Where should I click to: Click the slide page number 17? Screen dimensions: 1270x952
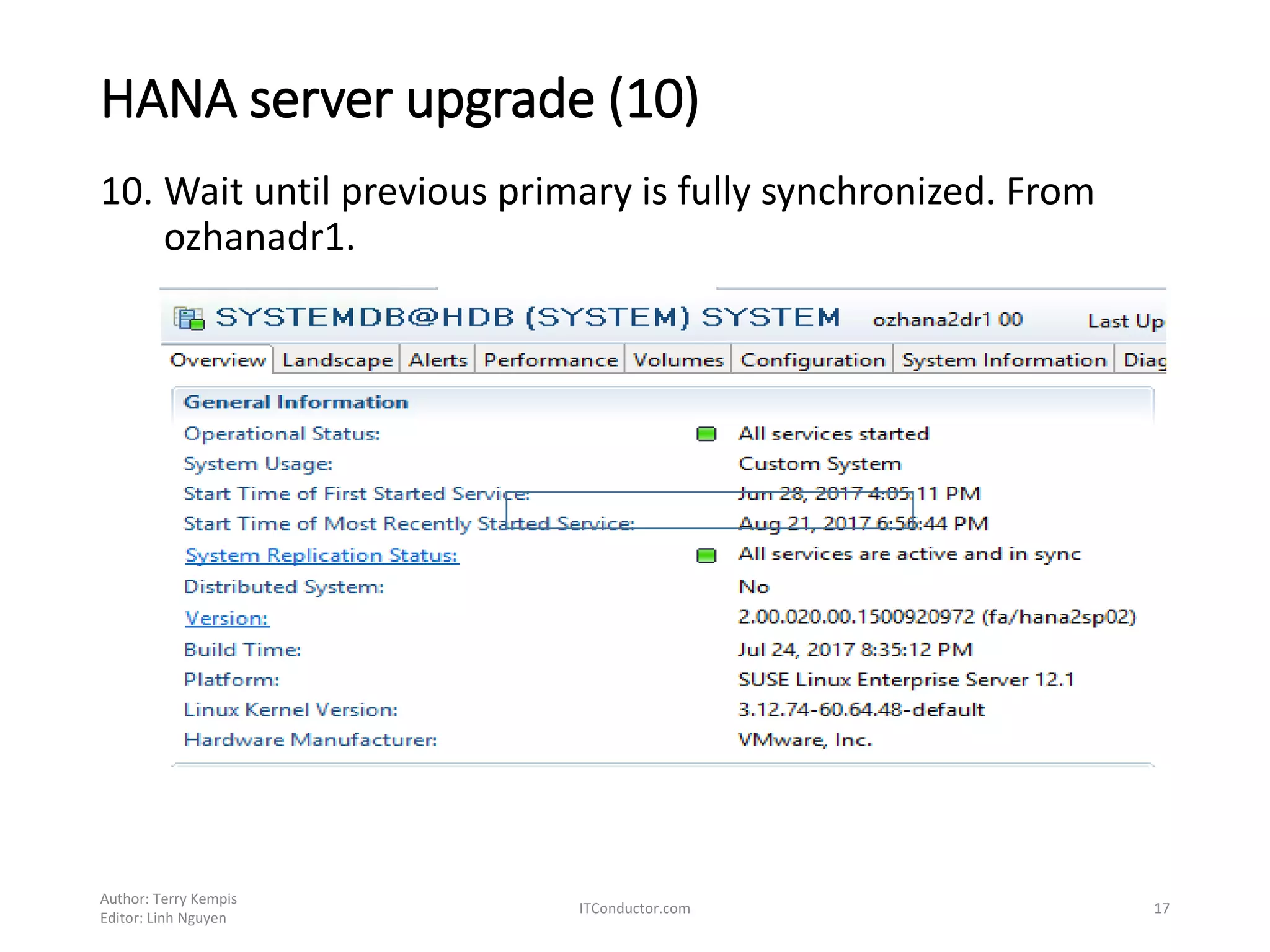pos(1161,909)
